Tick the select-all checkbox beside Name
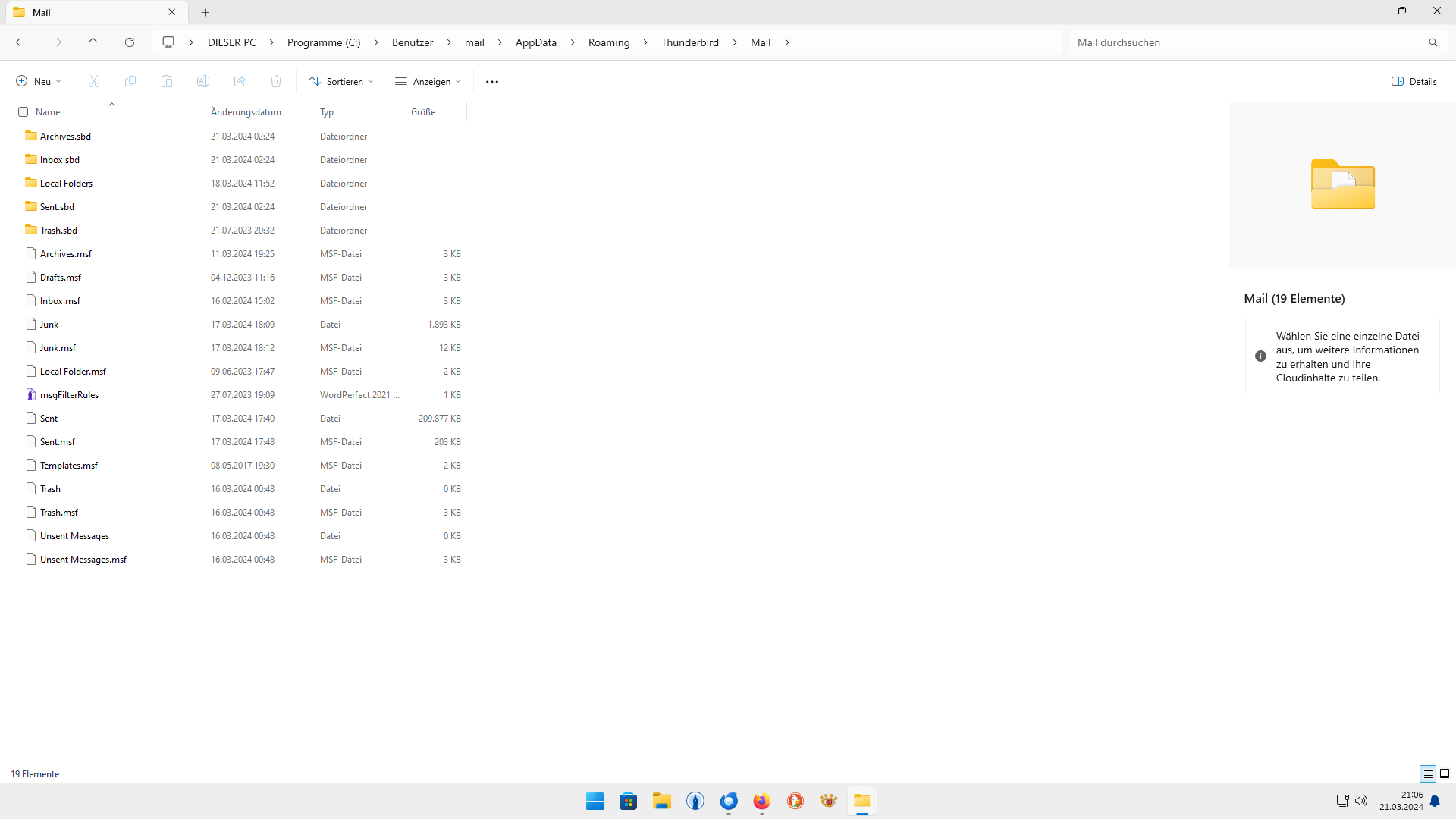The image size is (1456, 819). [23, 111]
